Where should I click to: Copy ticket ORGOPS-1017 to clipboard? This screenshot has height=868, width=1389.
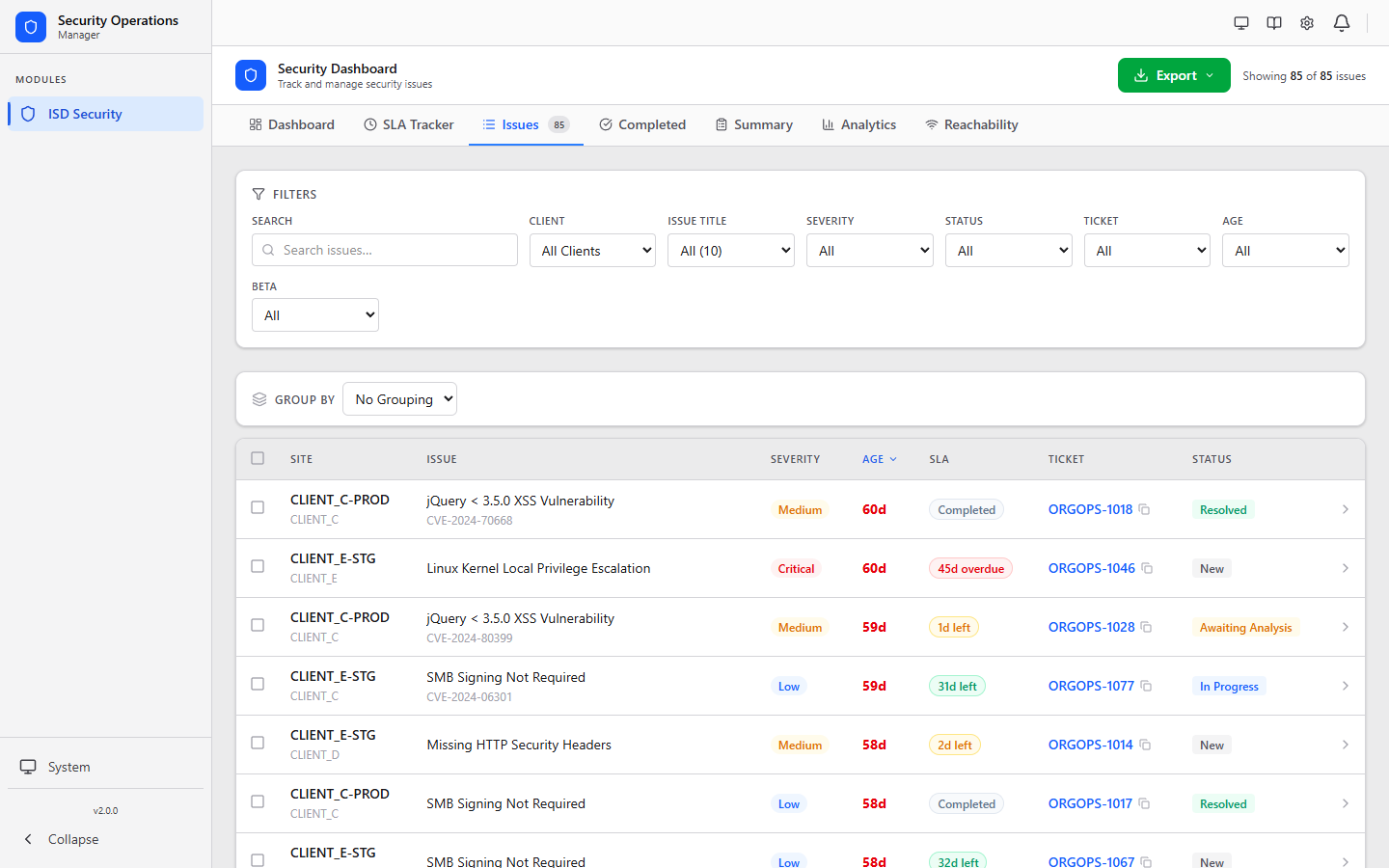pos(1144,803)
